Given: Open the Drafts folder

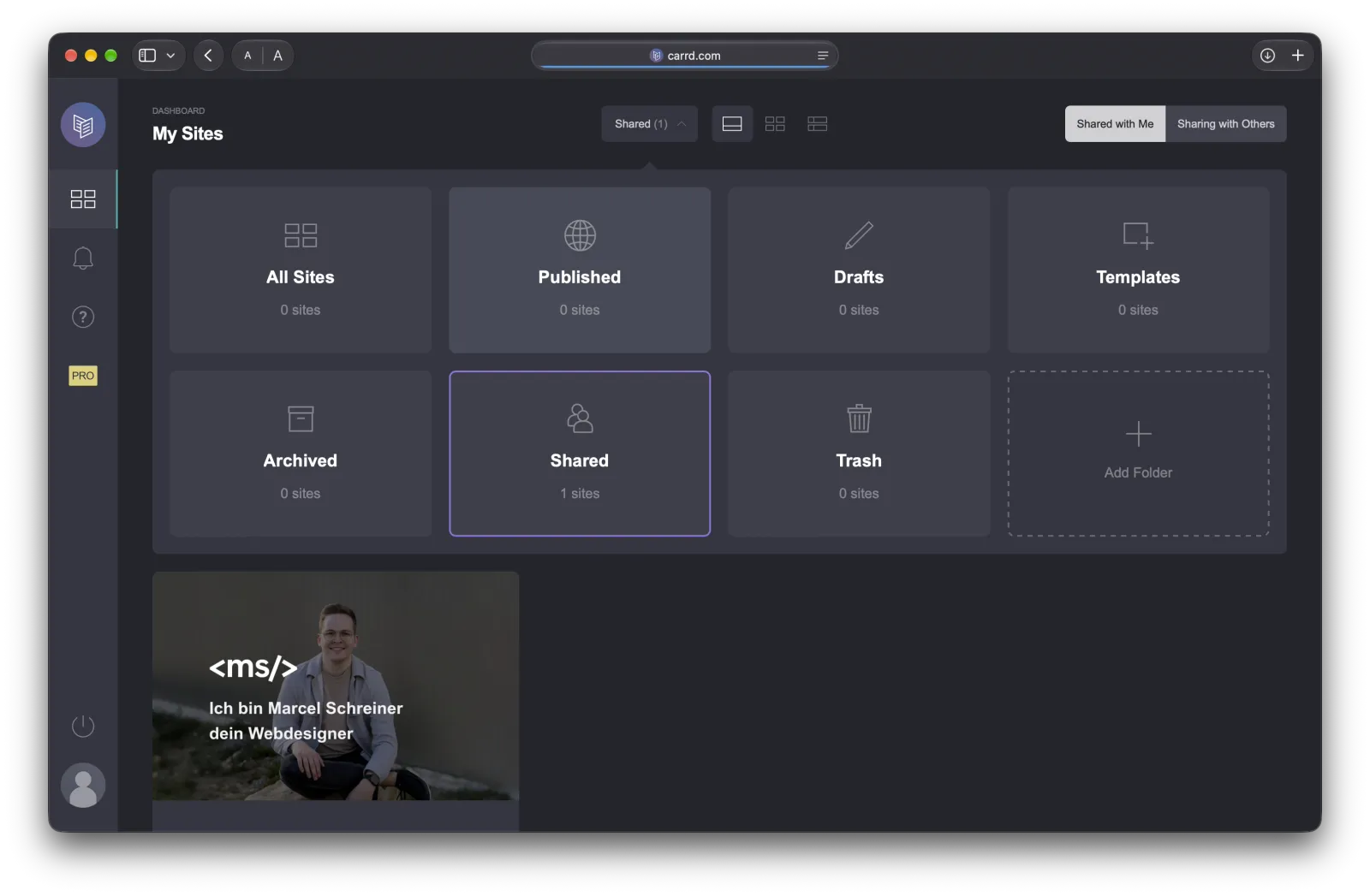Looking at the screenshot, I should [859, 270].
